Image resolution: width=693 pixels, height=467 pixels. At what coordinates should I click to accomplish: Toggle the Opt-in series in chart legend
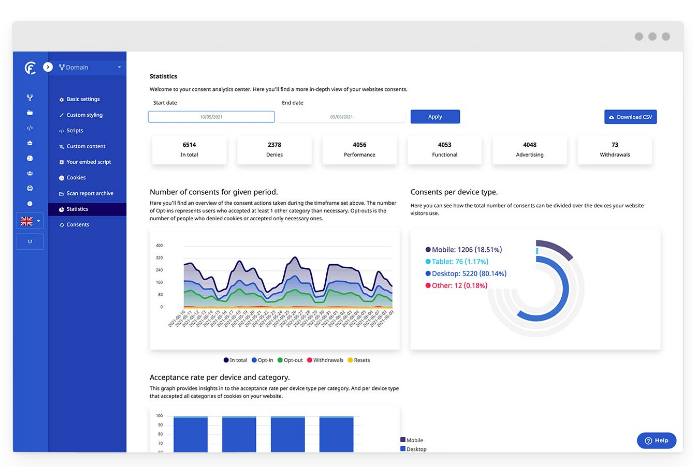click(259, 359)
